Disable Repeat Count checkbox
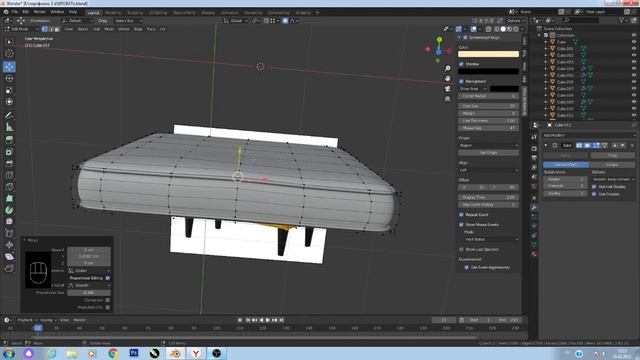This screenshot has width=640, height=360. pos(461,215)
